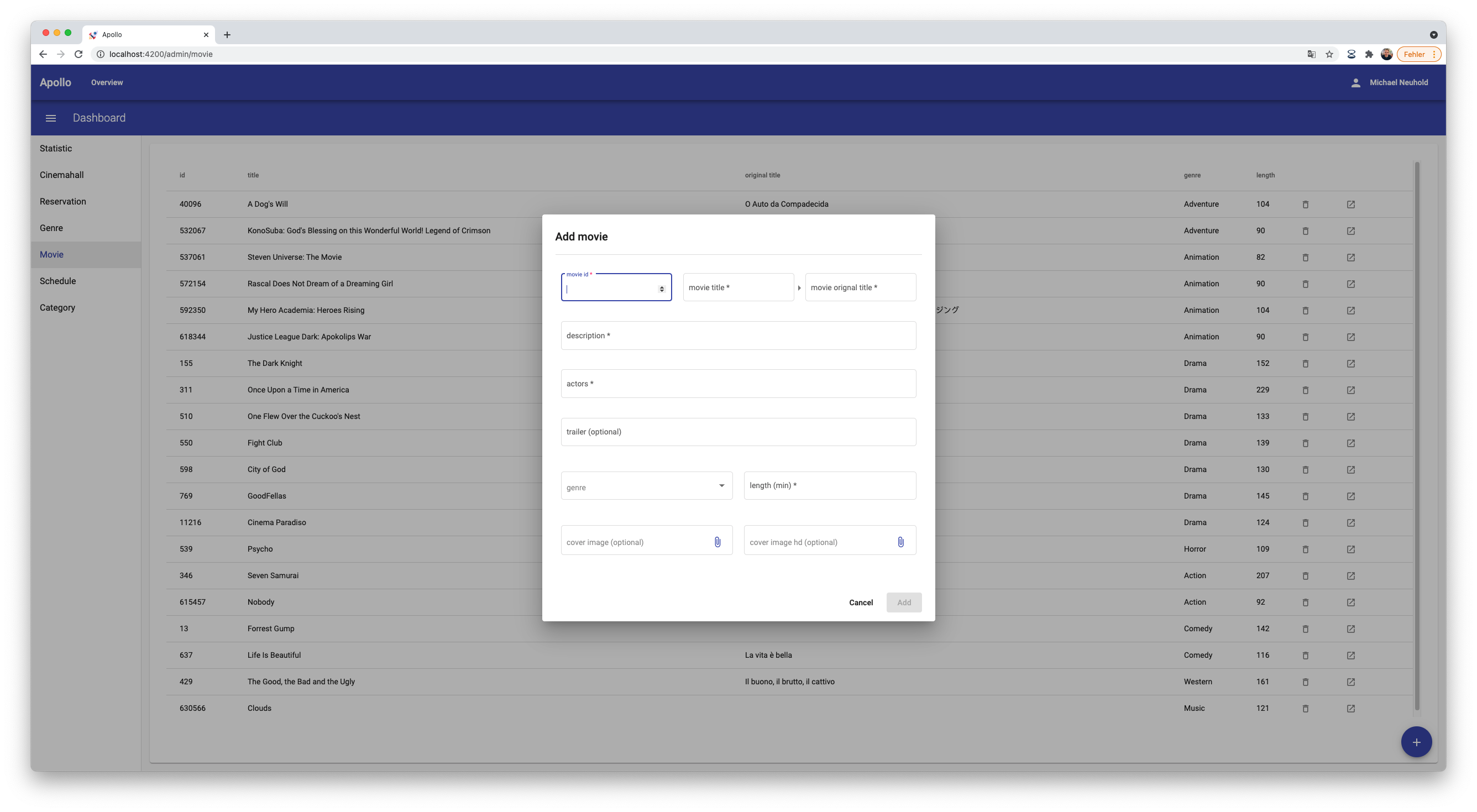Click the cover image paperclip attach icon
The image size is (1477, 812).
[717, 542]
